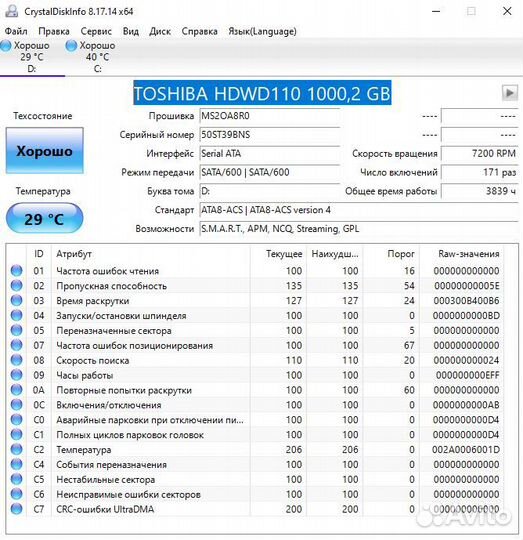Click the first empty ---- field beside Прошивка
The width and height of the screenshot is (523, 540).
pos(480,116)
